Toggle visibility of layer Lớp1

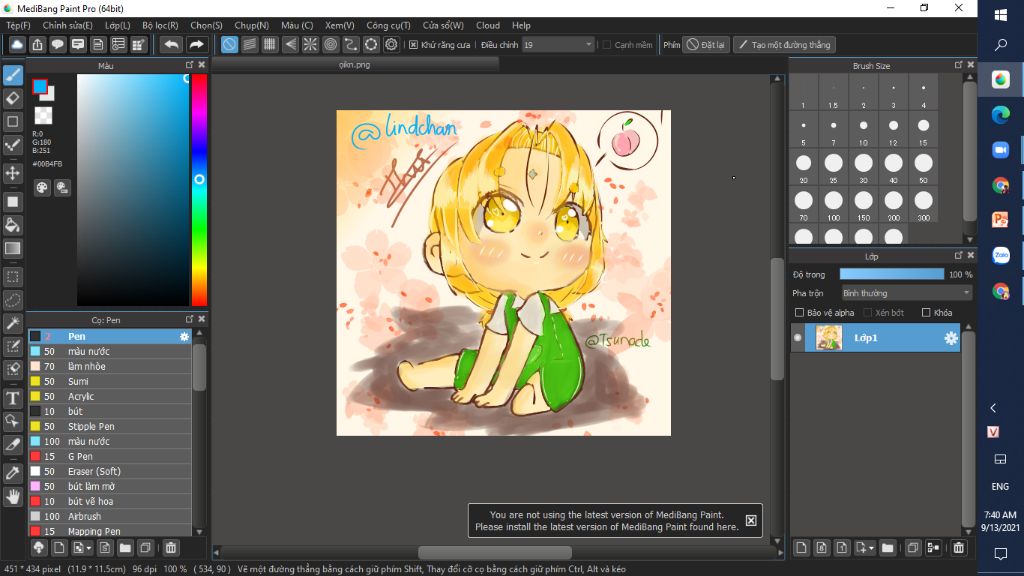[797, 338]
